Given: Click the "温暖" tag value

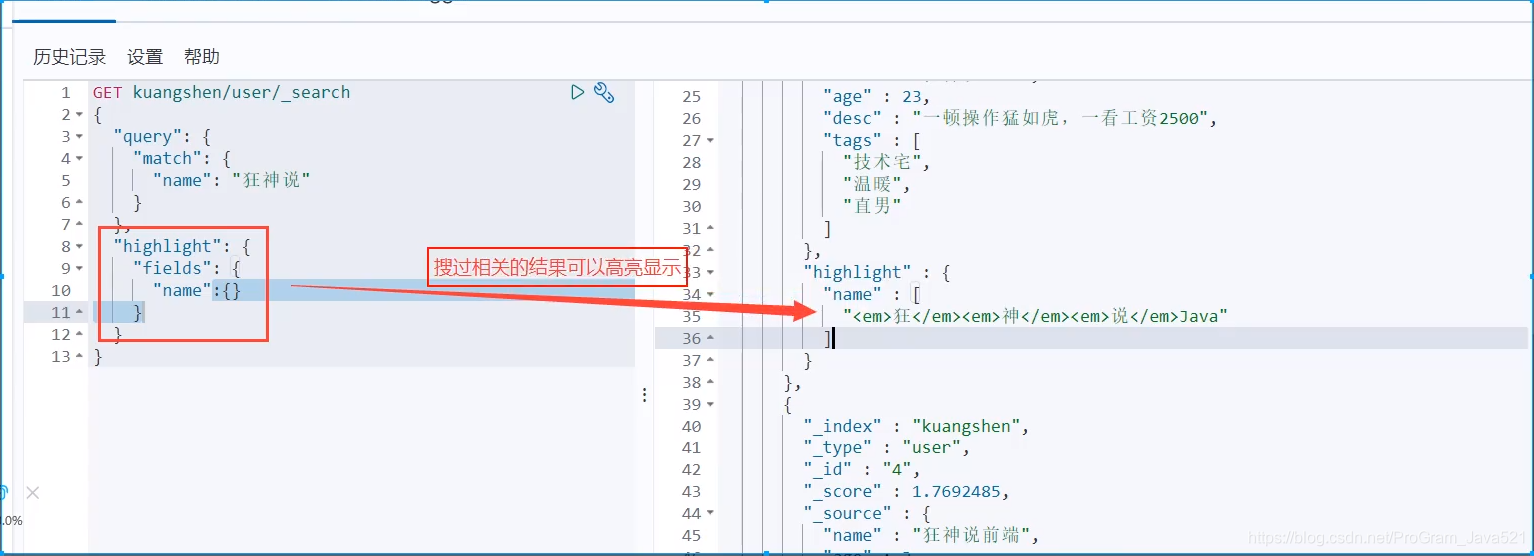Looking at the screenshot, I should coord(877,184).
